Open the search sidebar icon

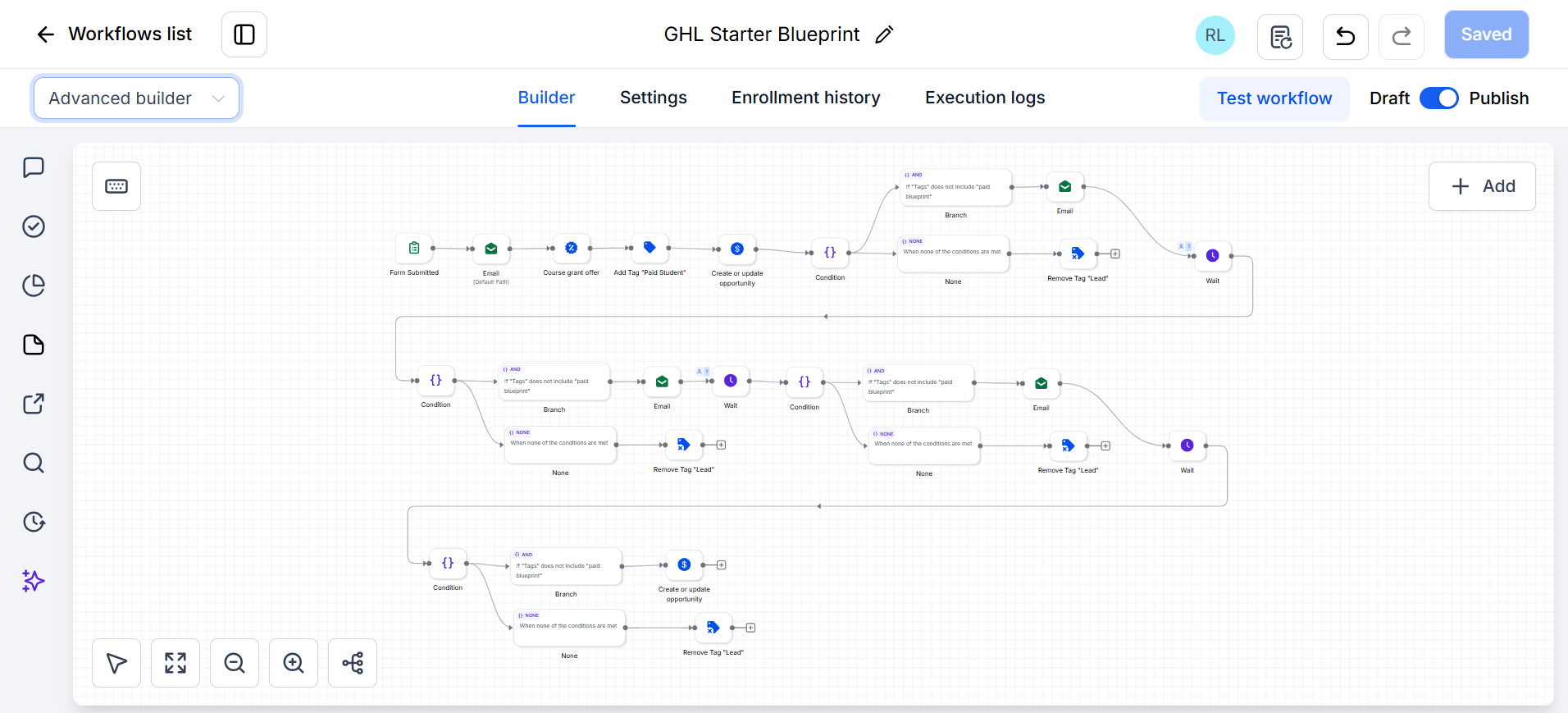click(34, 463)
